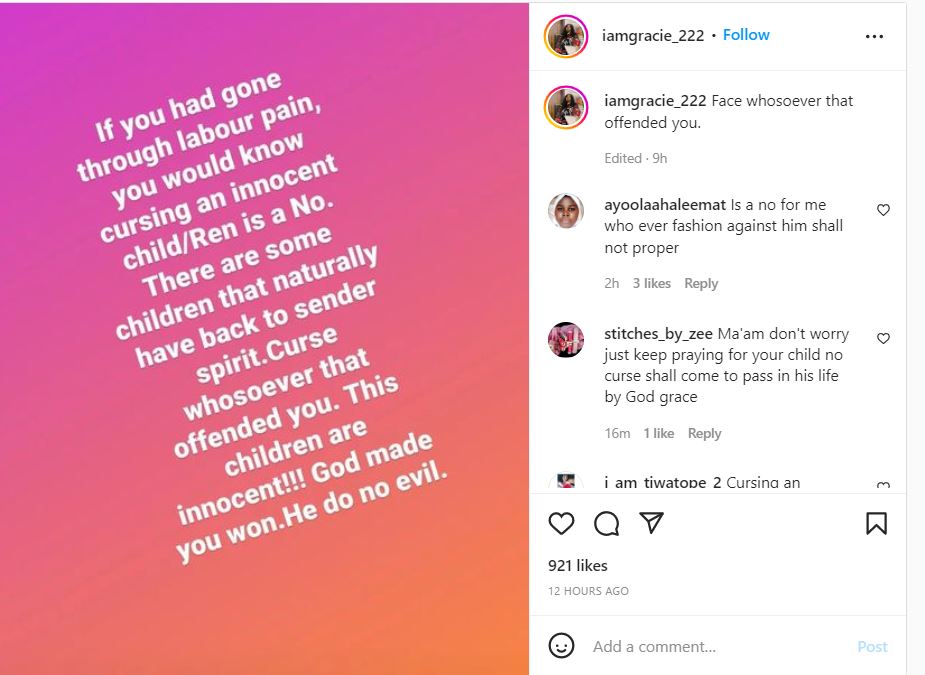Reply to ayoolaahaleemat's comment
925x675 pixels.
tap(701, 284)
